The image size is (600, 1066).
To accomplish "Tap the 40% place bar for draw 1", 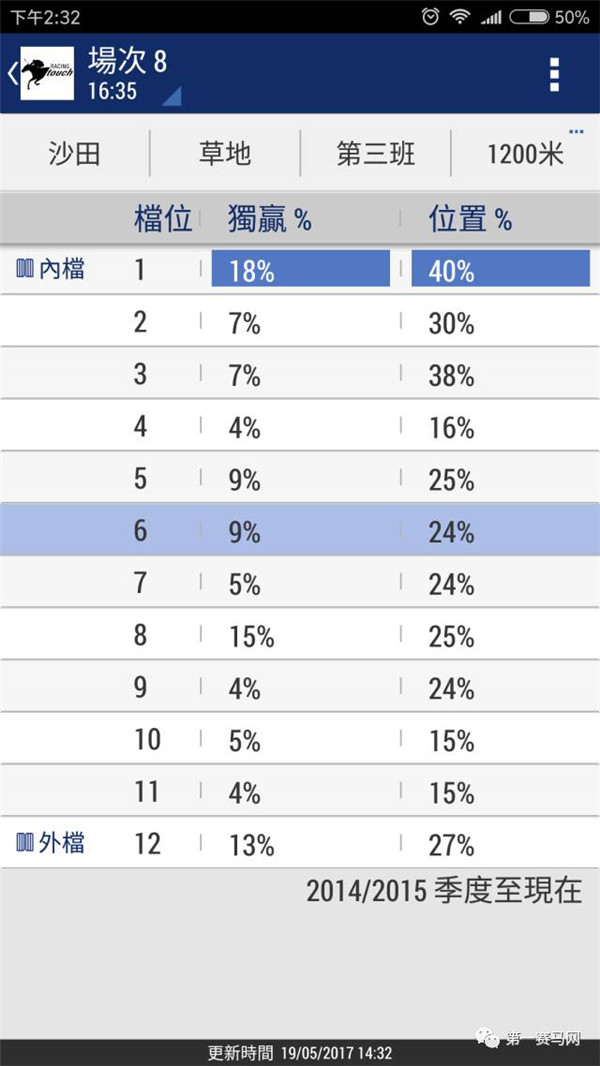I will point(500,269).
